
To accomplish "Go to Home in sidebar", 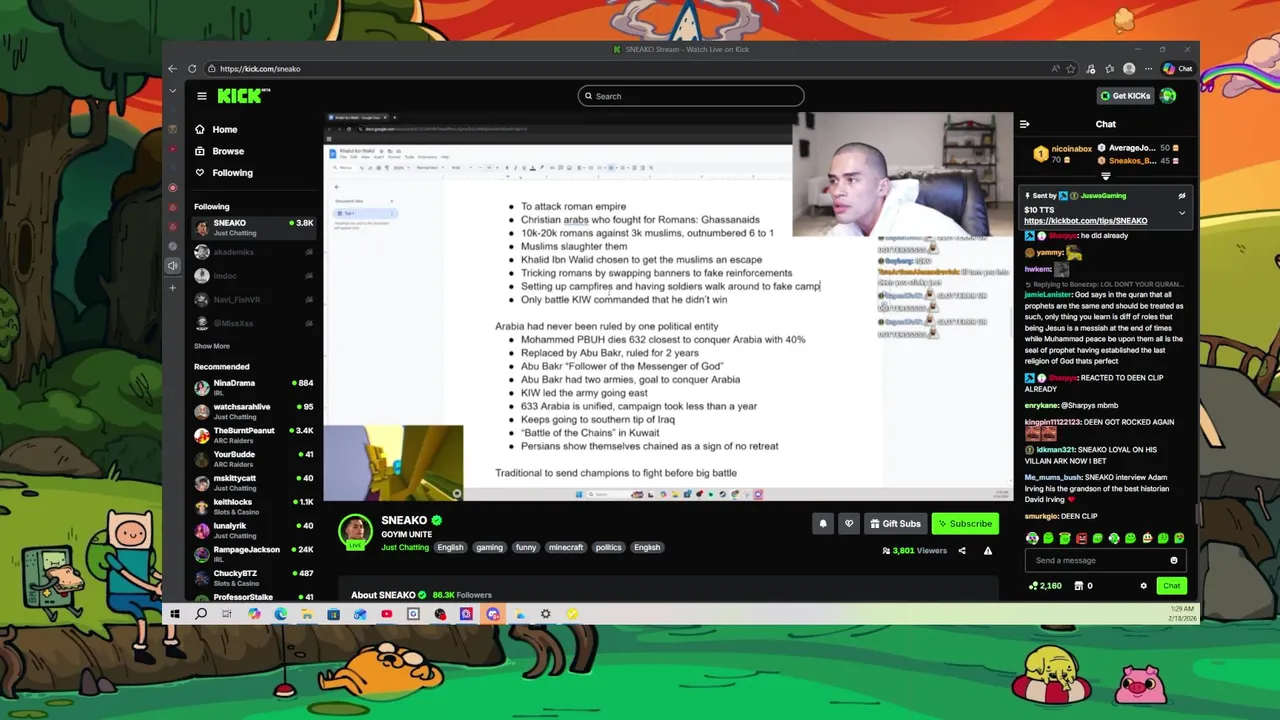I will tap(216, 129).
